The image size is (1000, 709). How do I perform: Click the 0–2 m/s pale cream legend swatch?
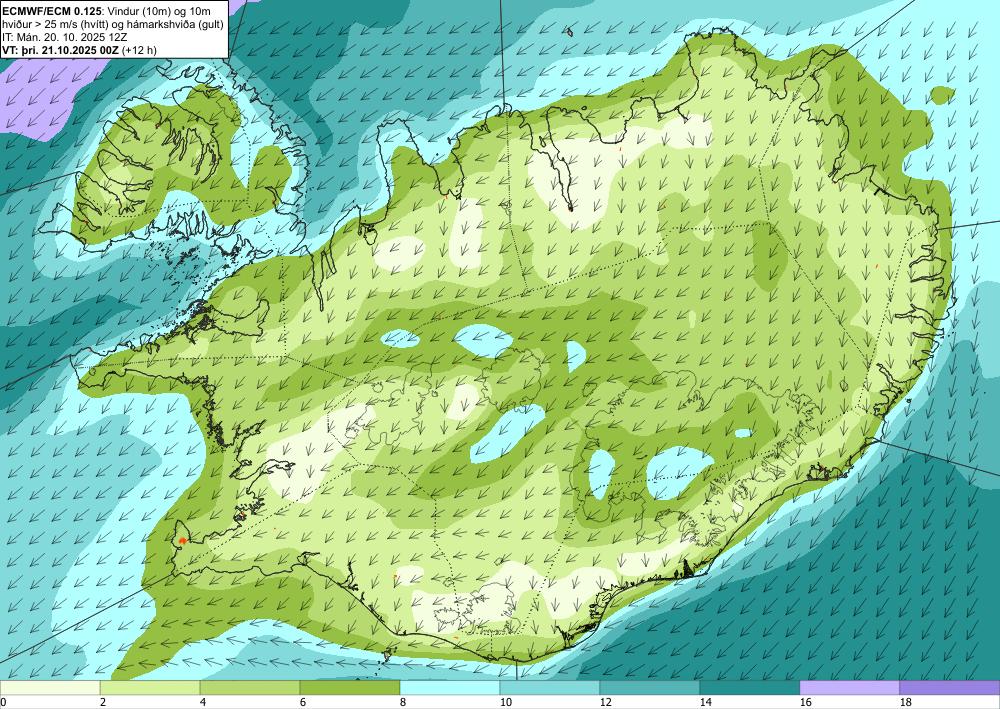point(50,688)
